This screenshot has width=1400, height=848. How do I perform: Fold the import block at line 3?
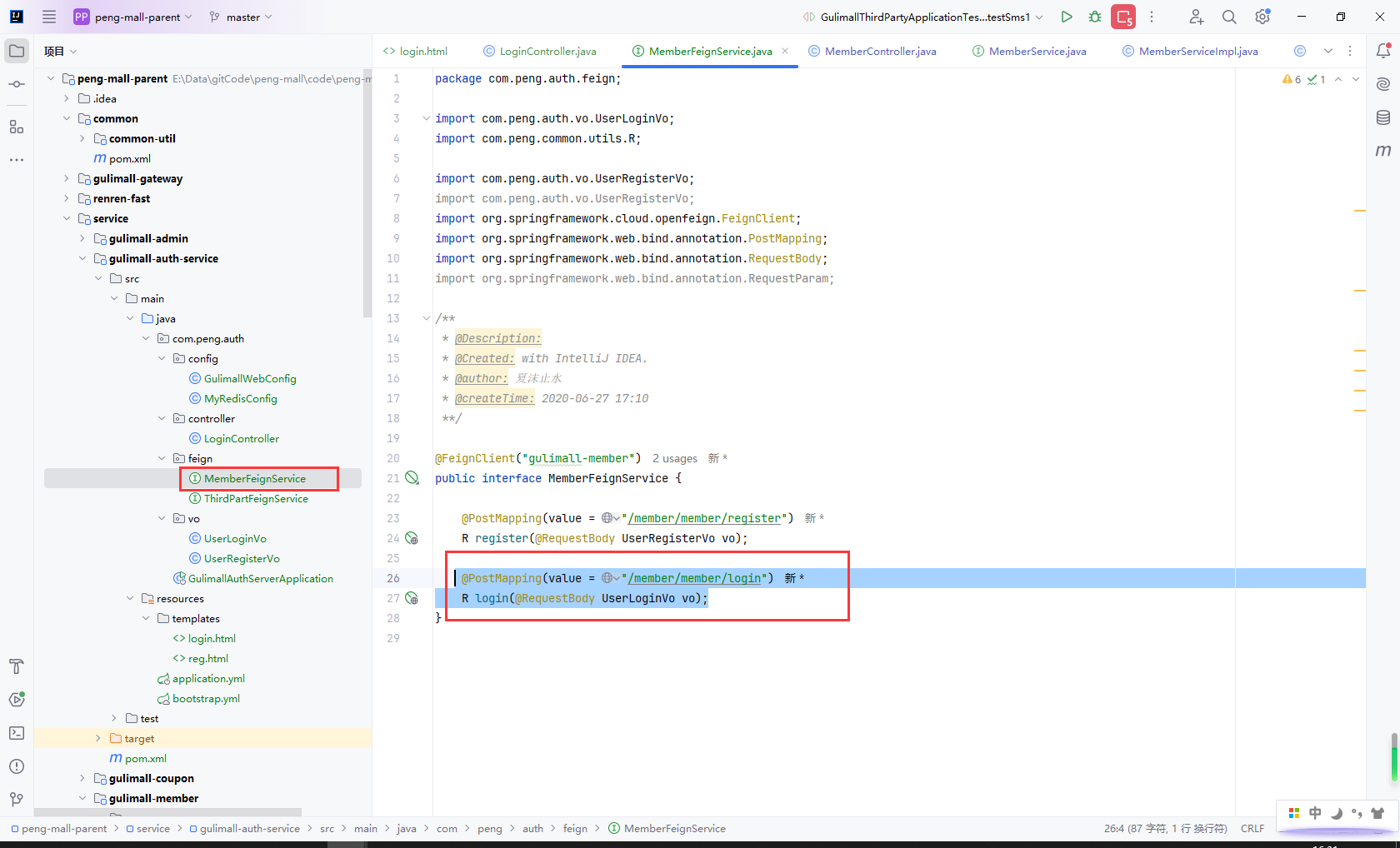[427, 118]
